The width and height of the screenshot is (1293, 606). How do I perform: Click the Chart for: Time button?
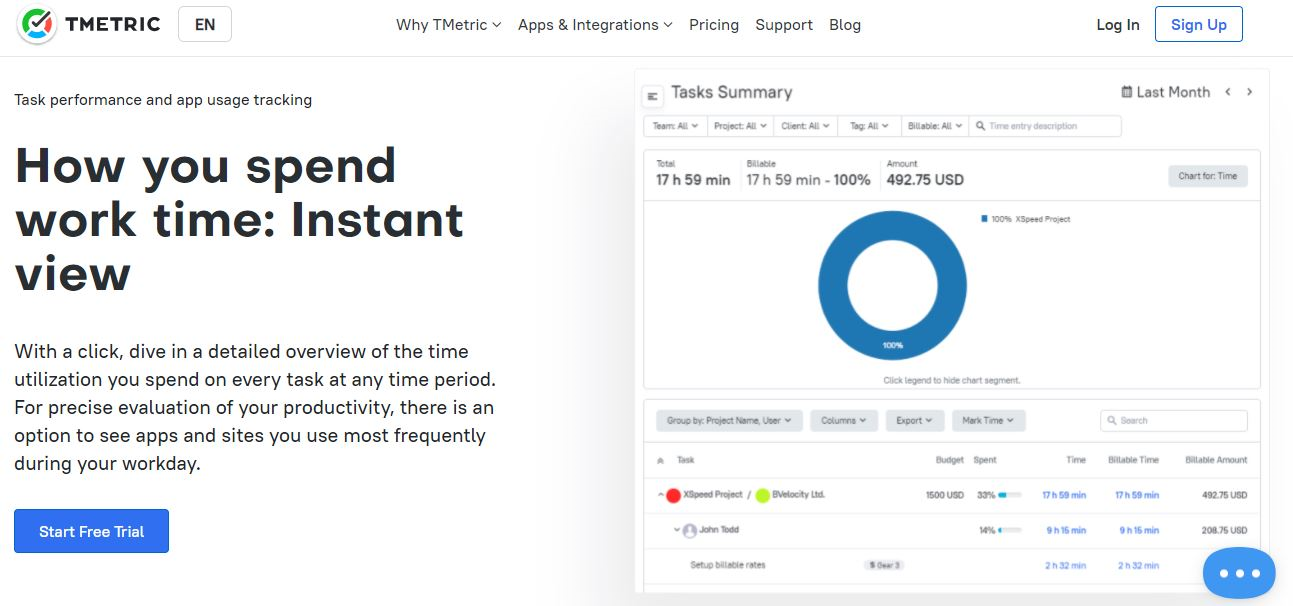tap(1207, 176)
